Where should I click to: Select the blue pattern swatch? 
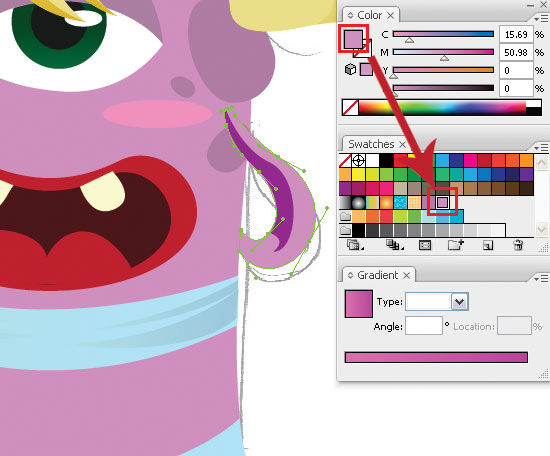pyautogui.click(x=400, y=202)
